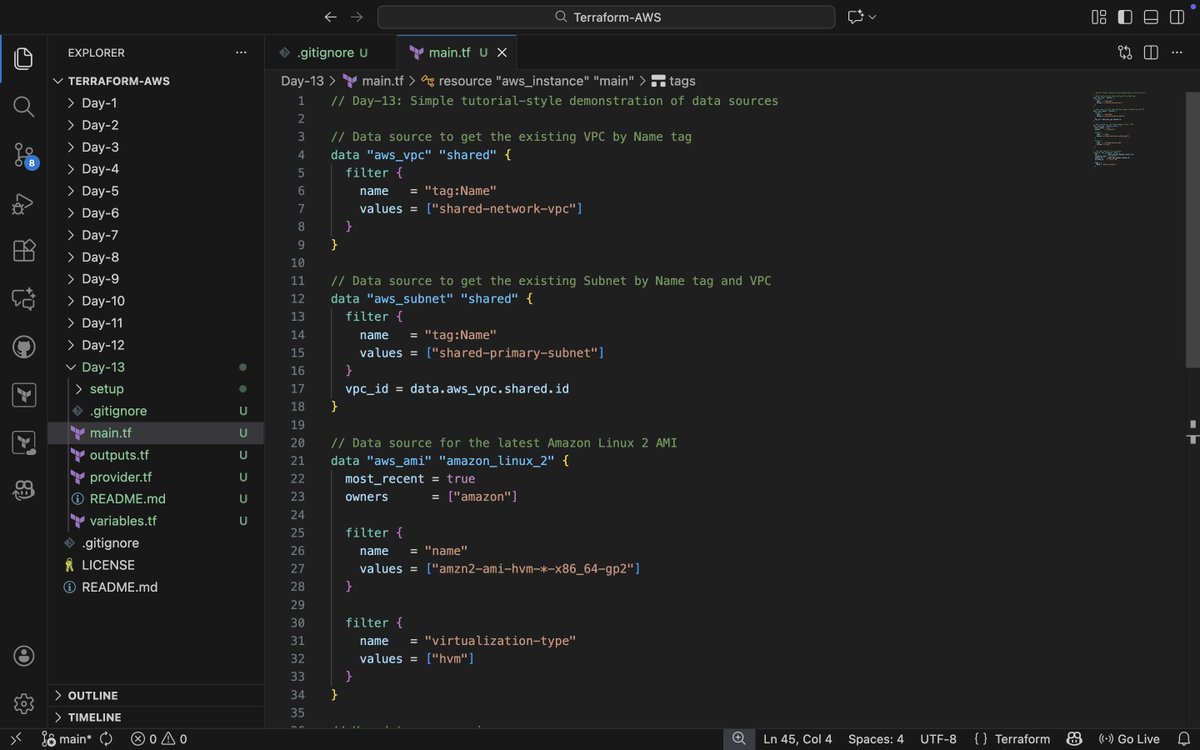Collapse the TERRAFORM-AWS explorer section
The width and height of the screenshot is (1200, 750).
120,81
